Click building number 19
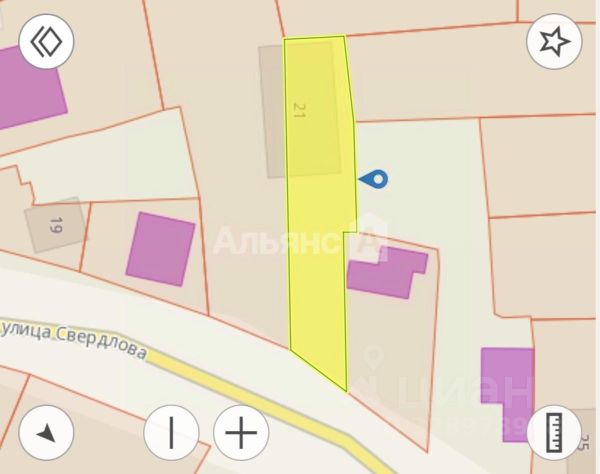Image resolution: width=600 pixels, height=474 pixels. click(x=56, y=225)
